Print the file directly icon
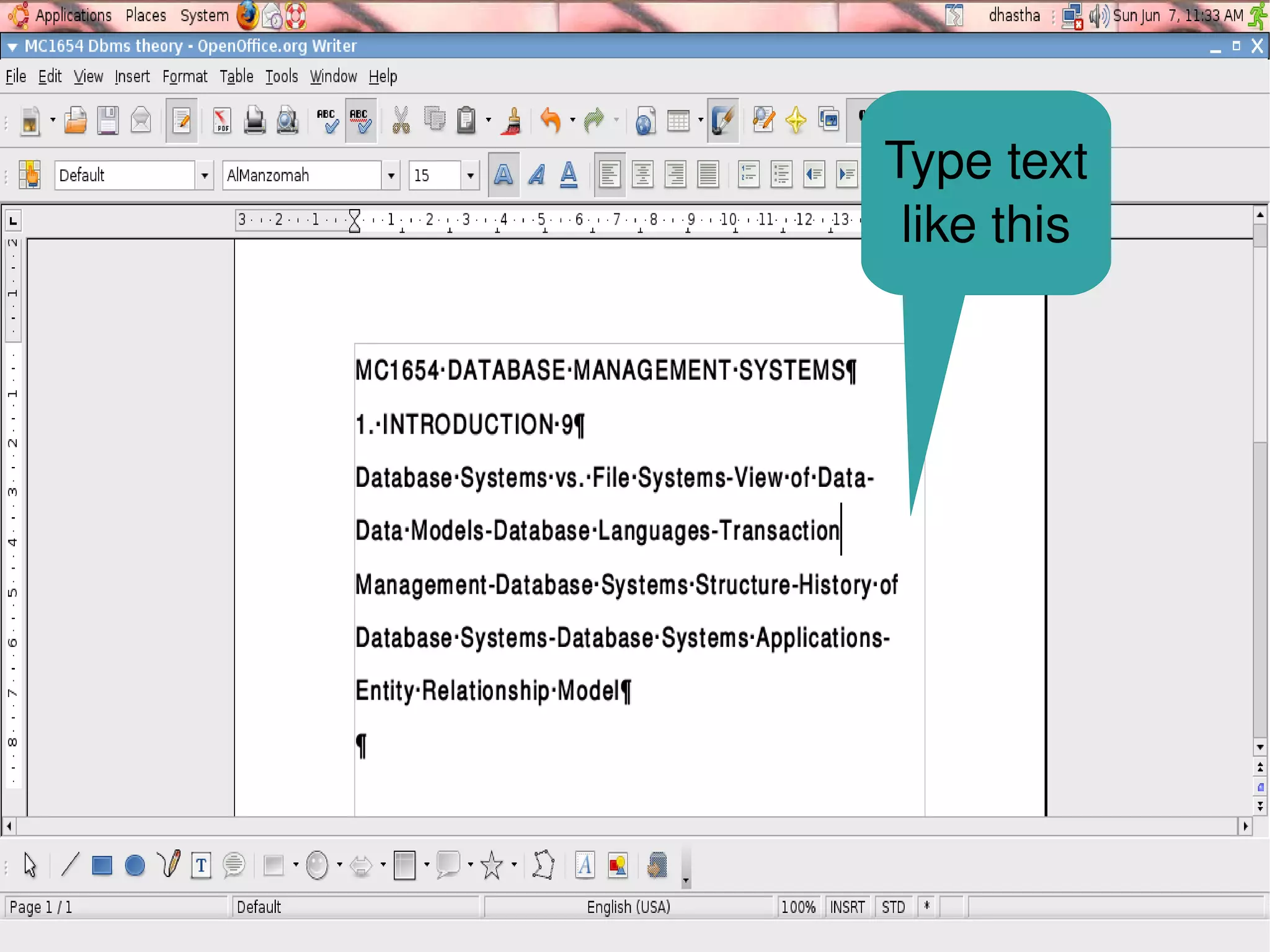This screenshot has width=1270, height=952. pyautogui.click(x=254, y=120)
